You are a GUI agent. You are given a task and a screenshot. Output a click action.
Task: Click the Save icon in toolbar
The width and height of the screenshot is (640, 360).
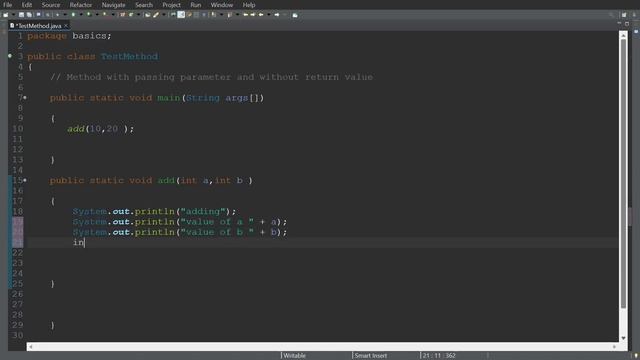[x=21, y=15]
